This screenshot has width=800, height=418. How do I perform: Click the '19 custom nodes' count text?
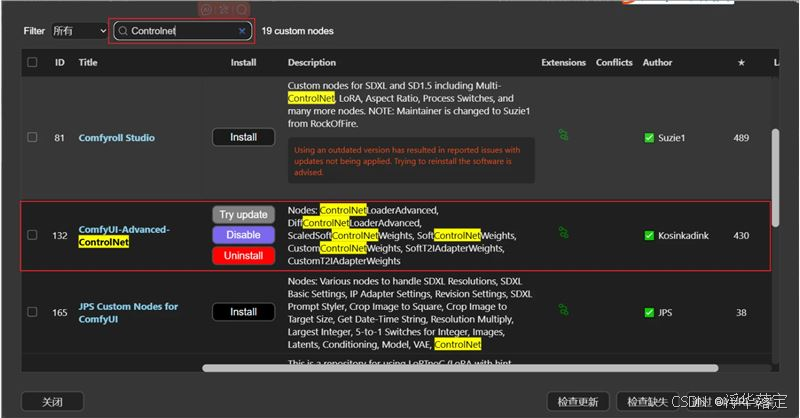(297, 31)
